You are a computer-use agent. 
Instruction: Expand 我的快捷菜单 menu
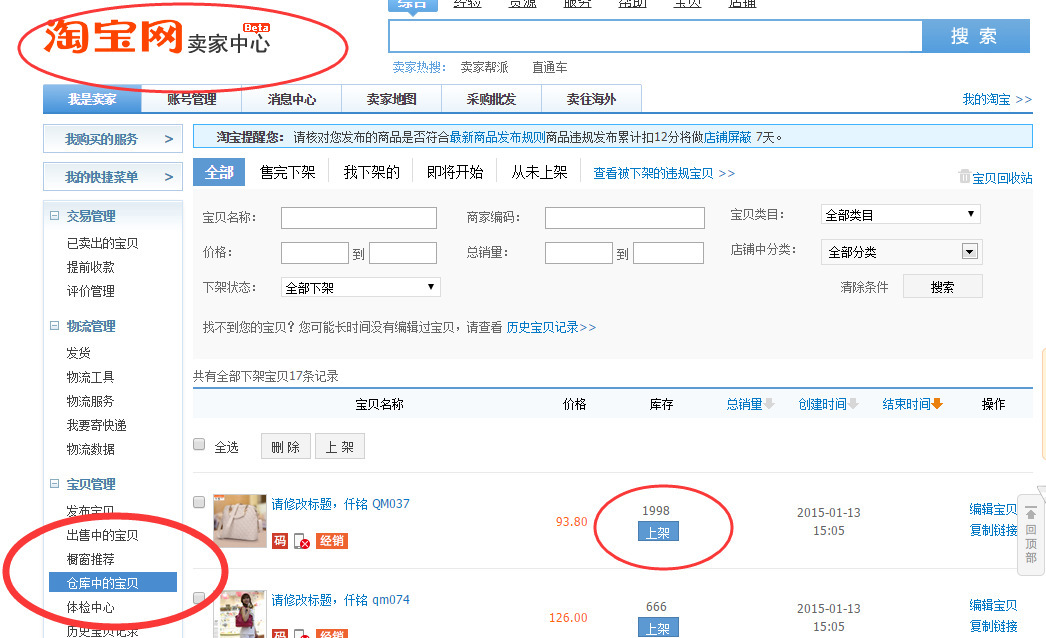point(113,177)
